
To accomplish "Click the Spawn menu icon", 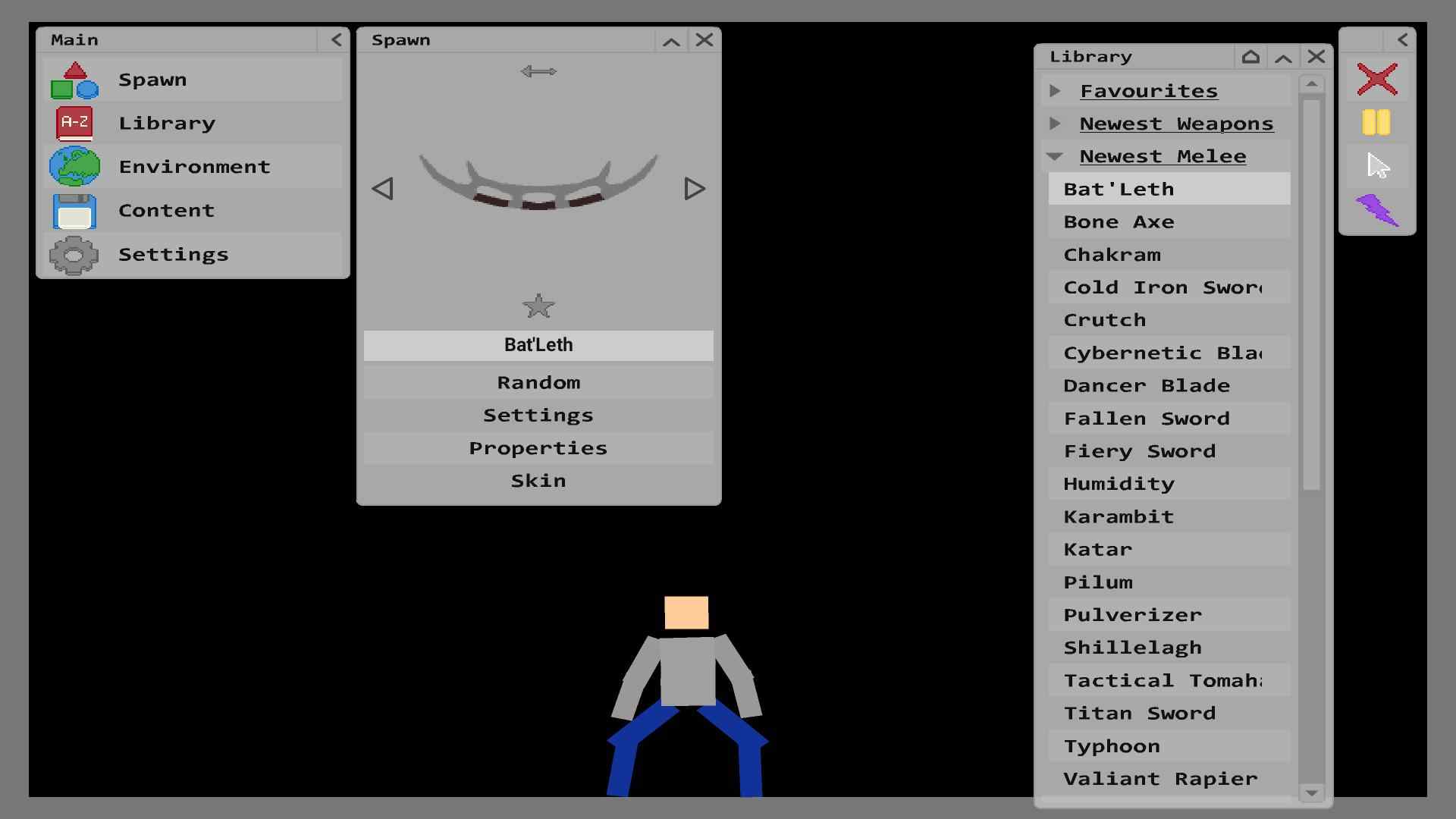I will pos(75,79).
